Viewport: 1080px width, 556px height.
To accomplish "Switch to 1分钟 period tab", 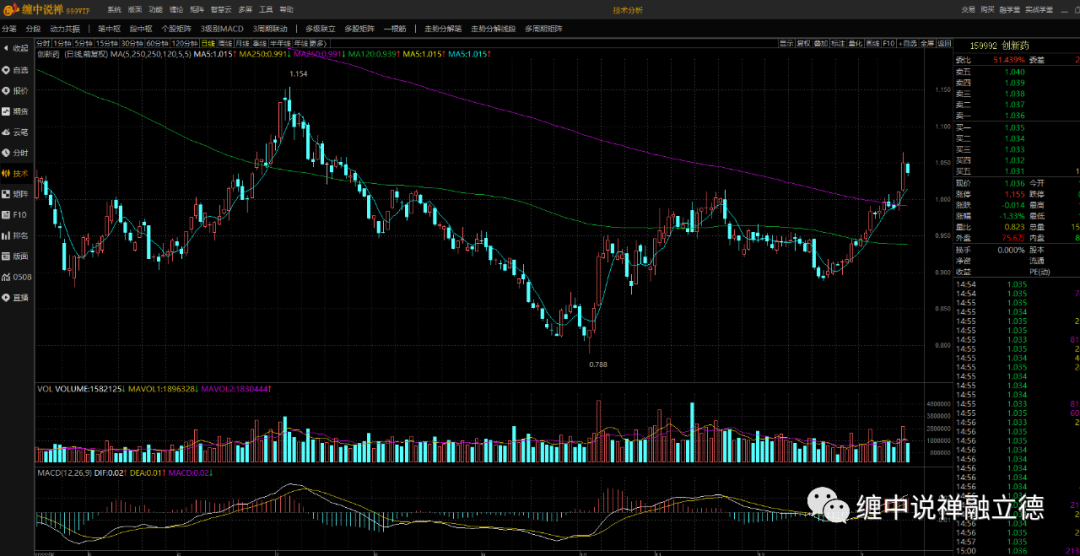I will tap(63, 43).
